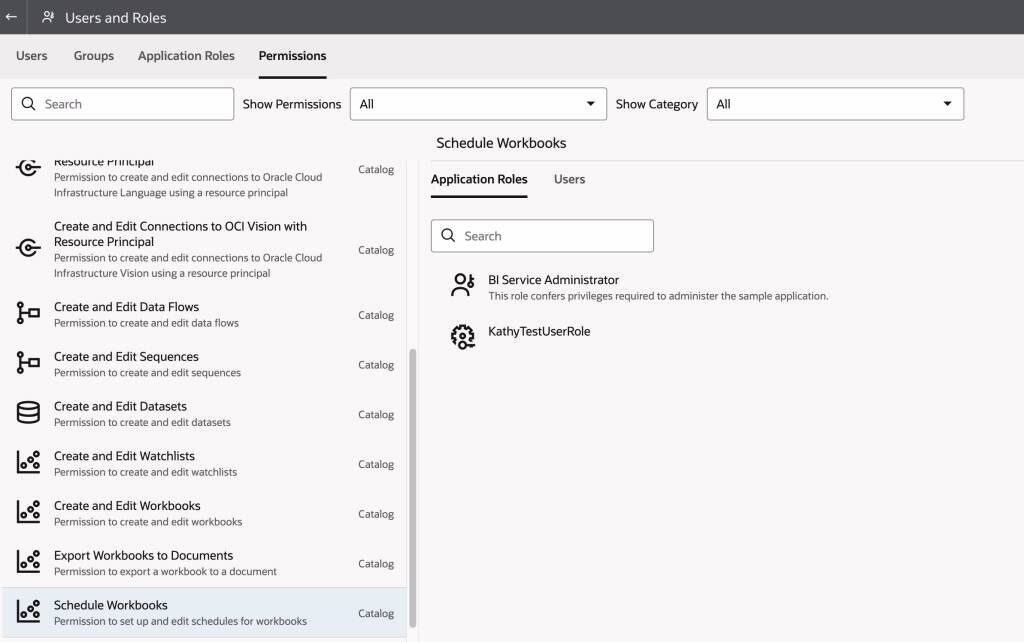This screenshot has height=642, width=1024.
Task: Click the back arrow icon
Action: click(x=12, y=17)
